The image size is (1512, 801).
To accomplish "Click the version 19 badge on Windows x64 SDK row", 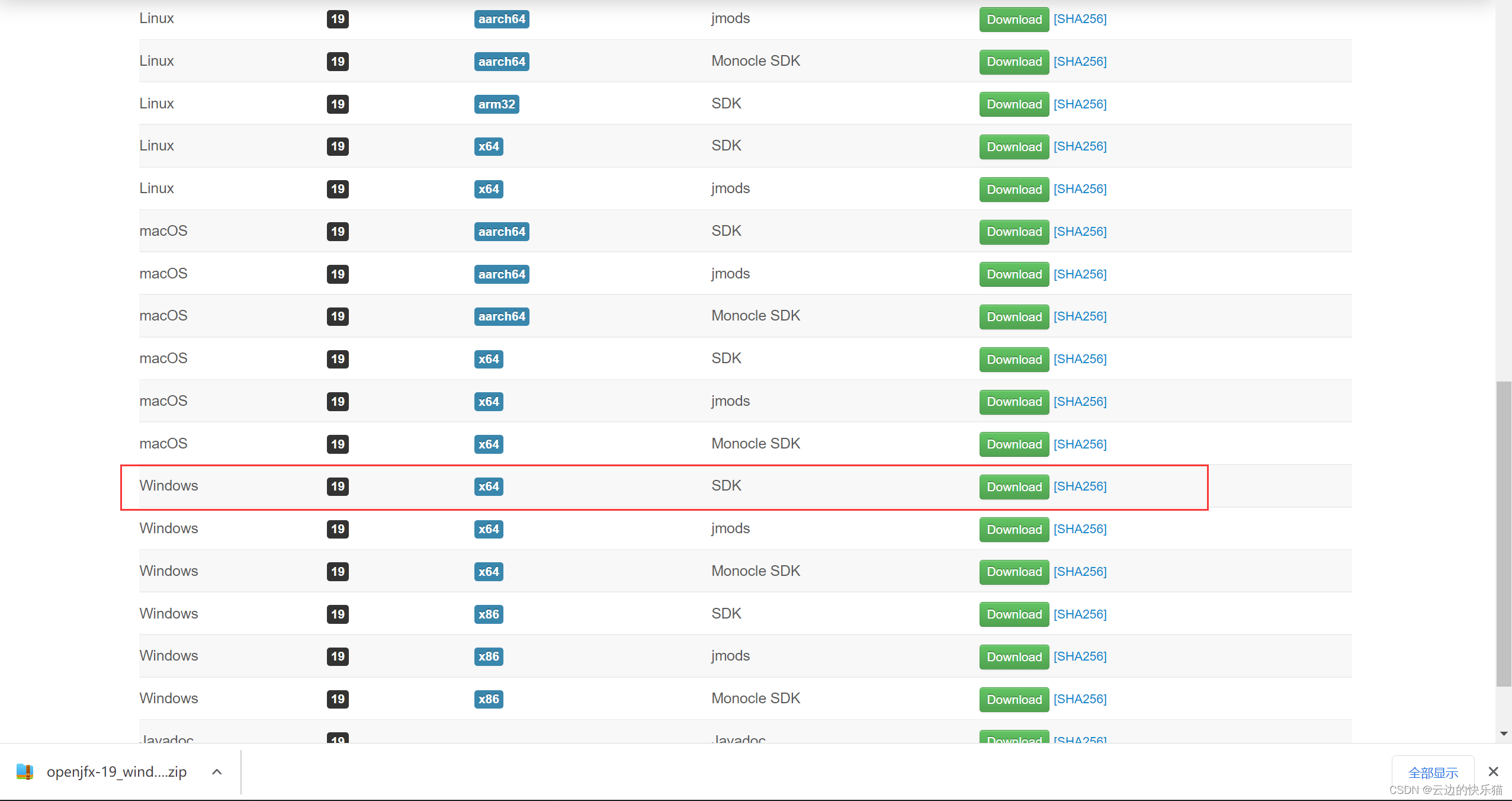I will (338, 486).
